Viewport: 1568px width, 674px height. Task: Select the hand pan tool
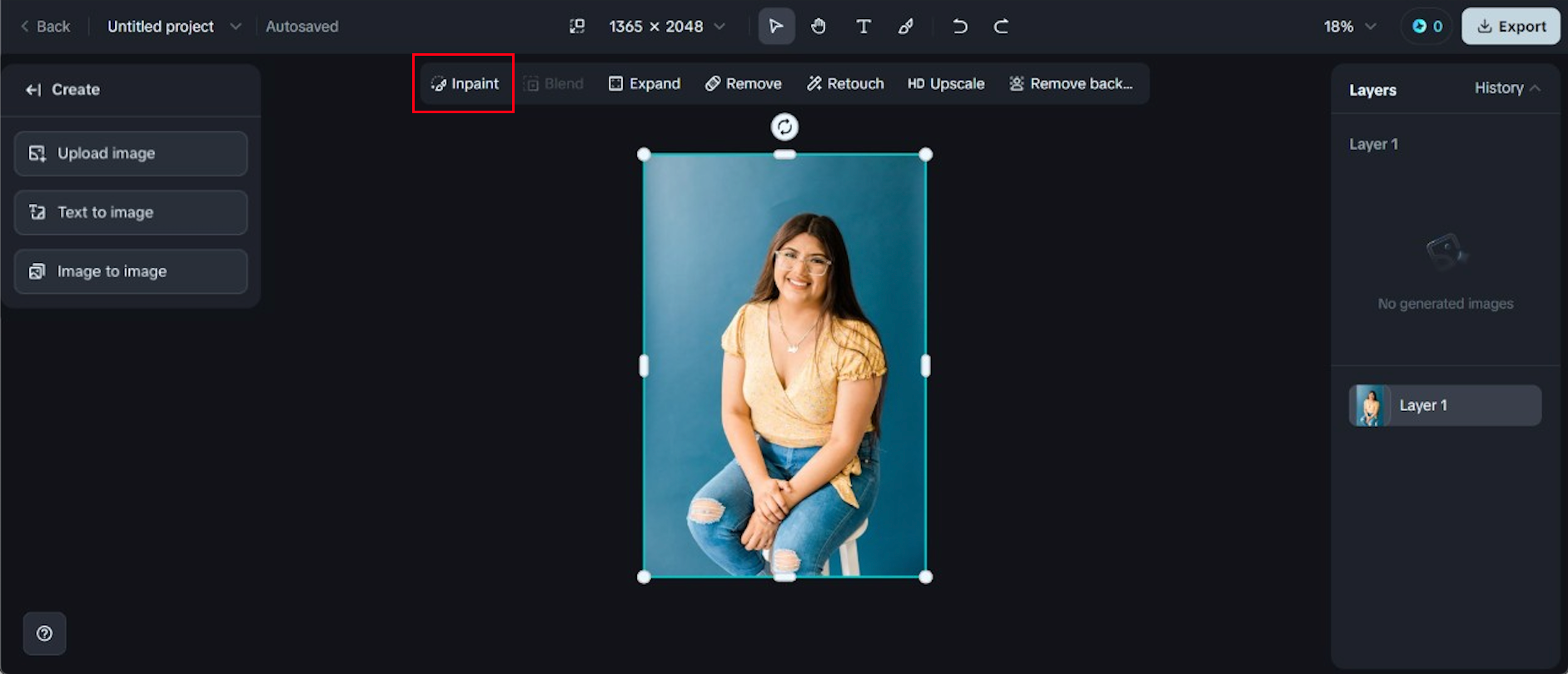pyautogui.click(x=819, y=27)
